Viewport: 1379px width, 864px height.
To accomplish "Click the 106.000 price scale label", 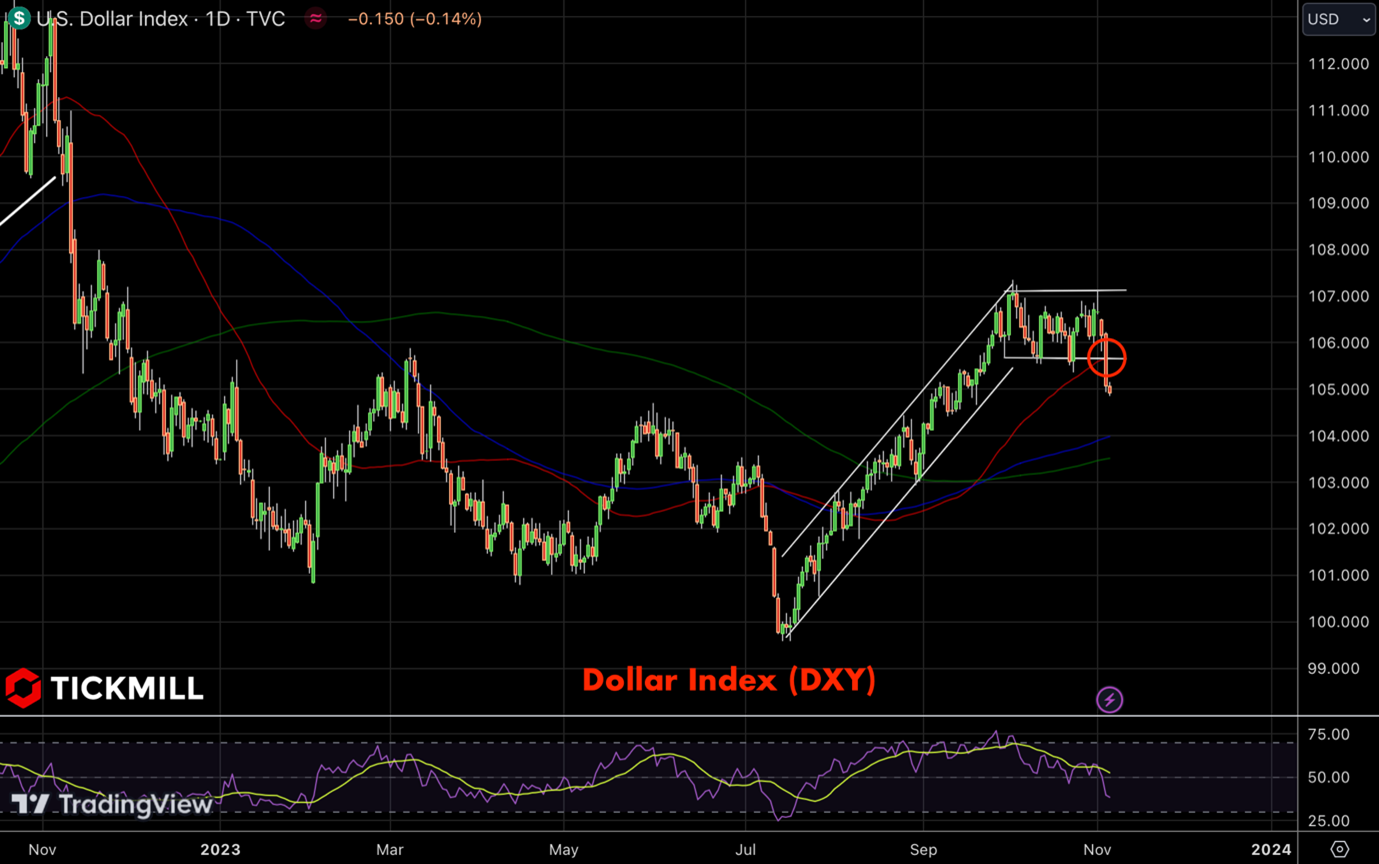I will tap(1341, 343).
